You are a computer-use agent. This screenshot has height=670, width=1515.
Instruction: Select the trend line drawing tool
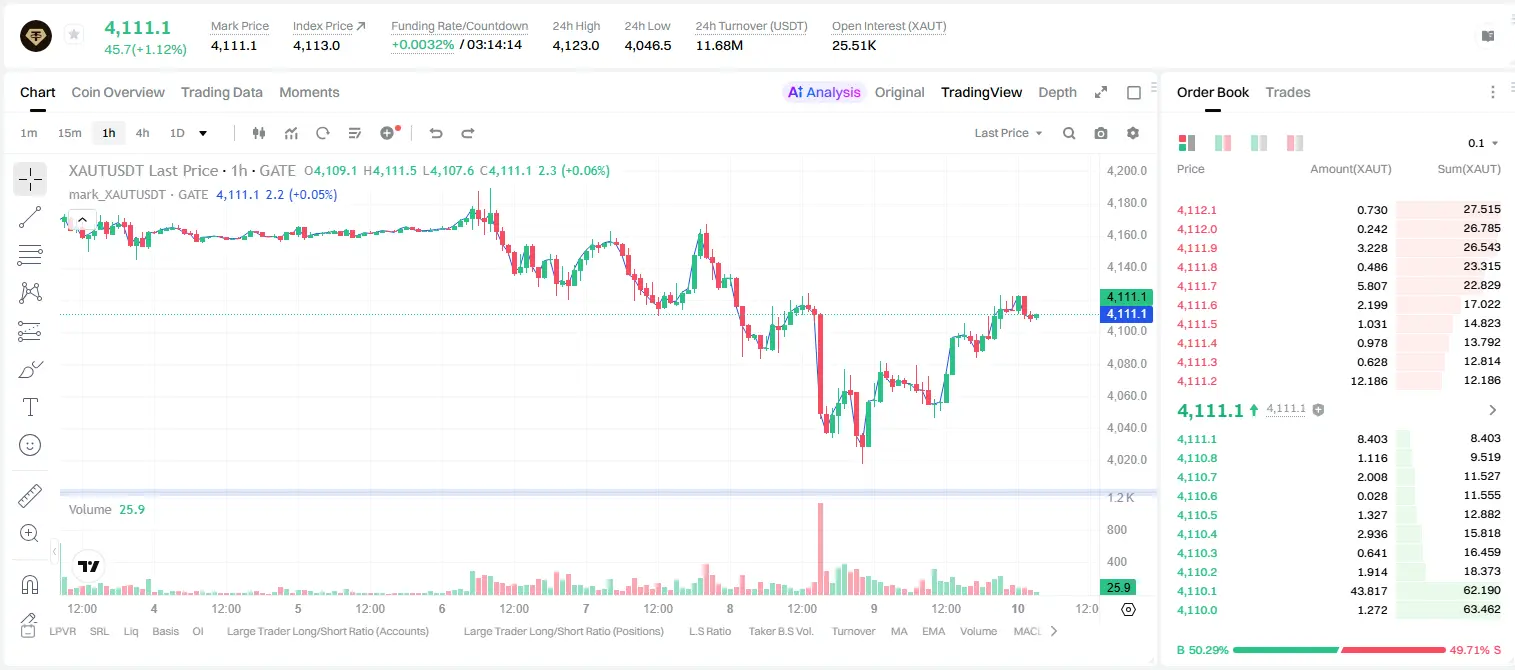tap(30, 217)
